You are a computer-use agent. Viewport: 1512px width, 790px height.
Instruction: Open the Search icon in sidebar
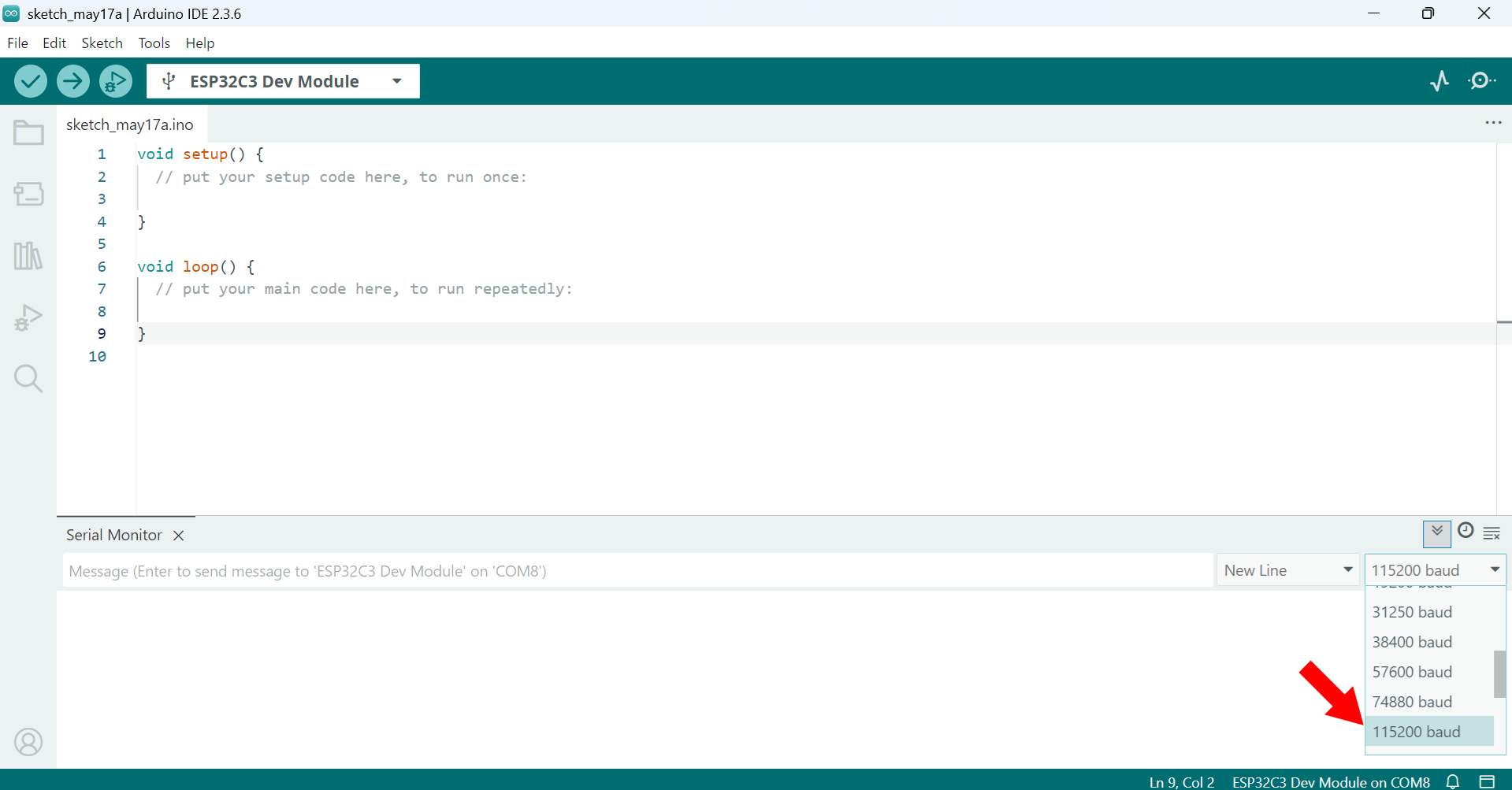click(x=28, y=379)
